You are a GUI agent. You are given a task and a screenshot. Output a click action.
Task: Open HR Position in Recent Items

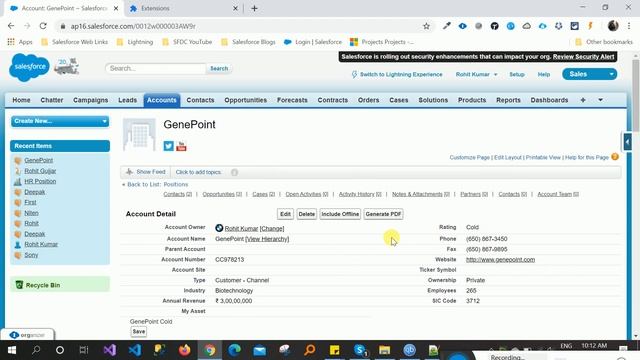click(40, 181)
